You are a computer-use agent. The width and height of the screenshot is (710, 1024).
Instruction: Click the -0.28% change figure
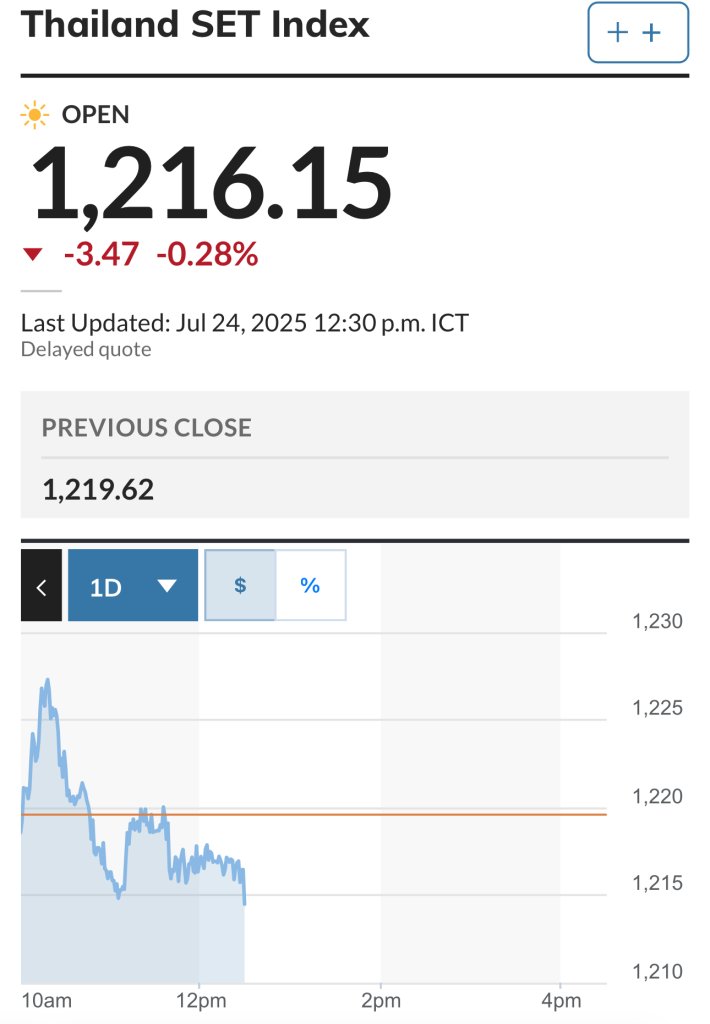[x=207, y=254]
